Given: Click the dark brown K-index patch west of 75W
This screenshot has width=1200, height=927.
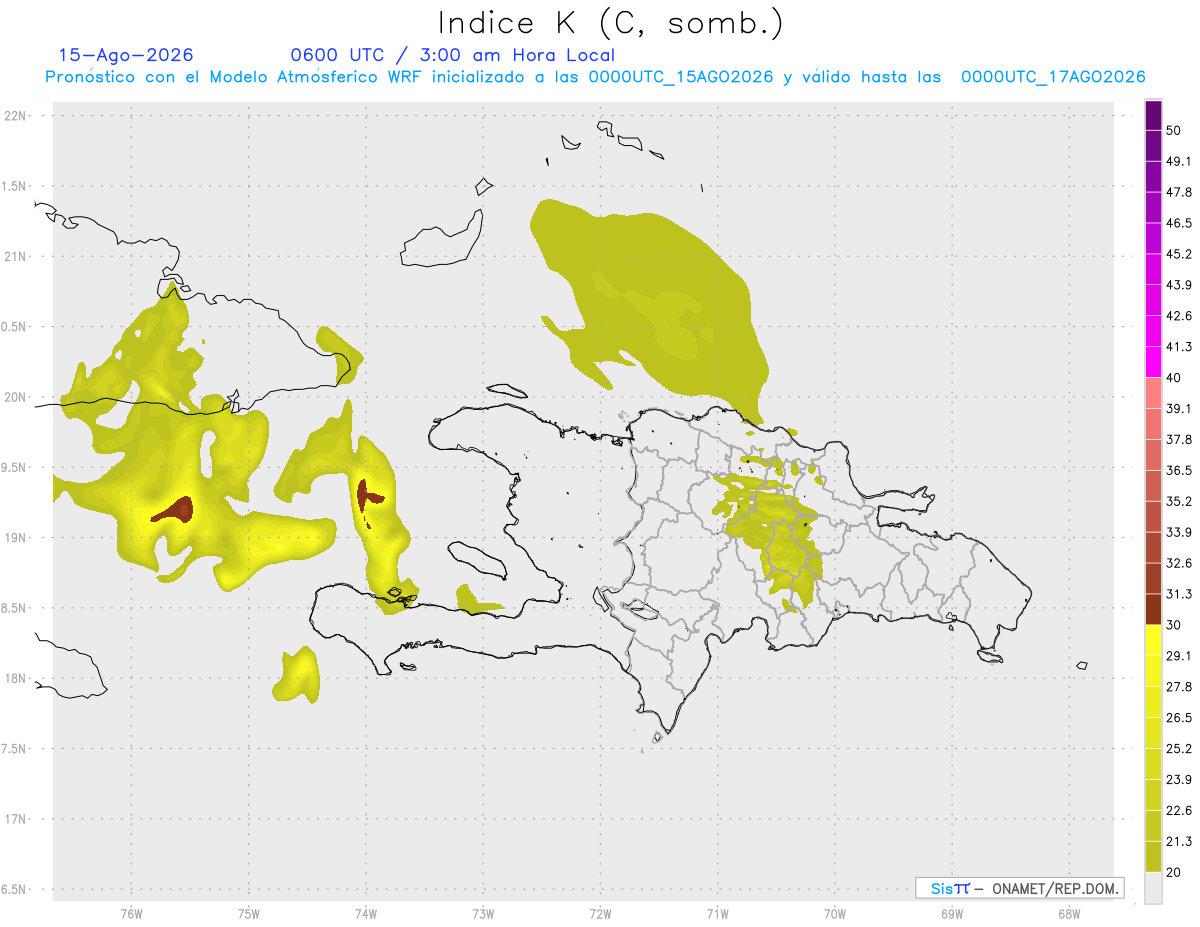Looking at the screenshot, I should coord(175,511).
